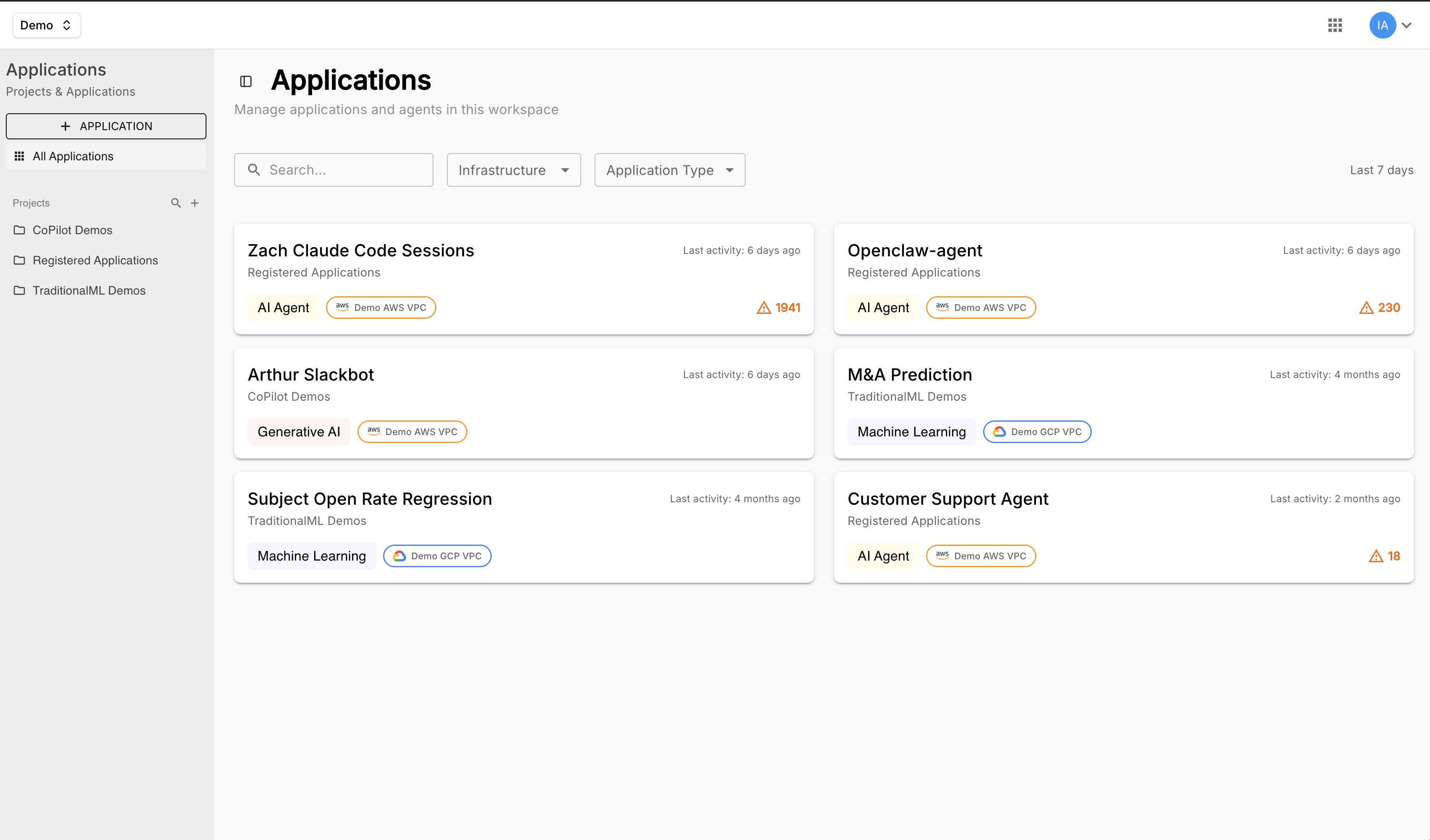Screen dimensions: 1430x840
Task: Select All Applications in sidebar
Action: [x=106, y=156]
